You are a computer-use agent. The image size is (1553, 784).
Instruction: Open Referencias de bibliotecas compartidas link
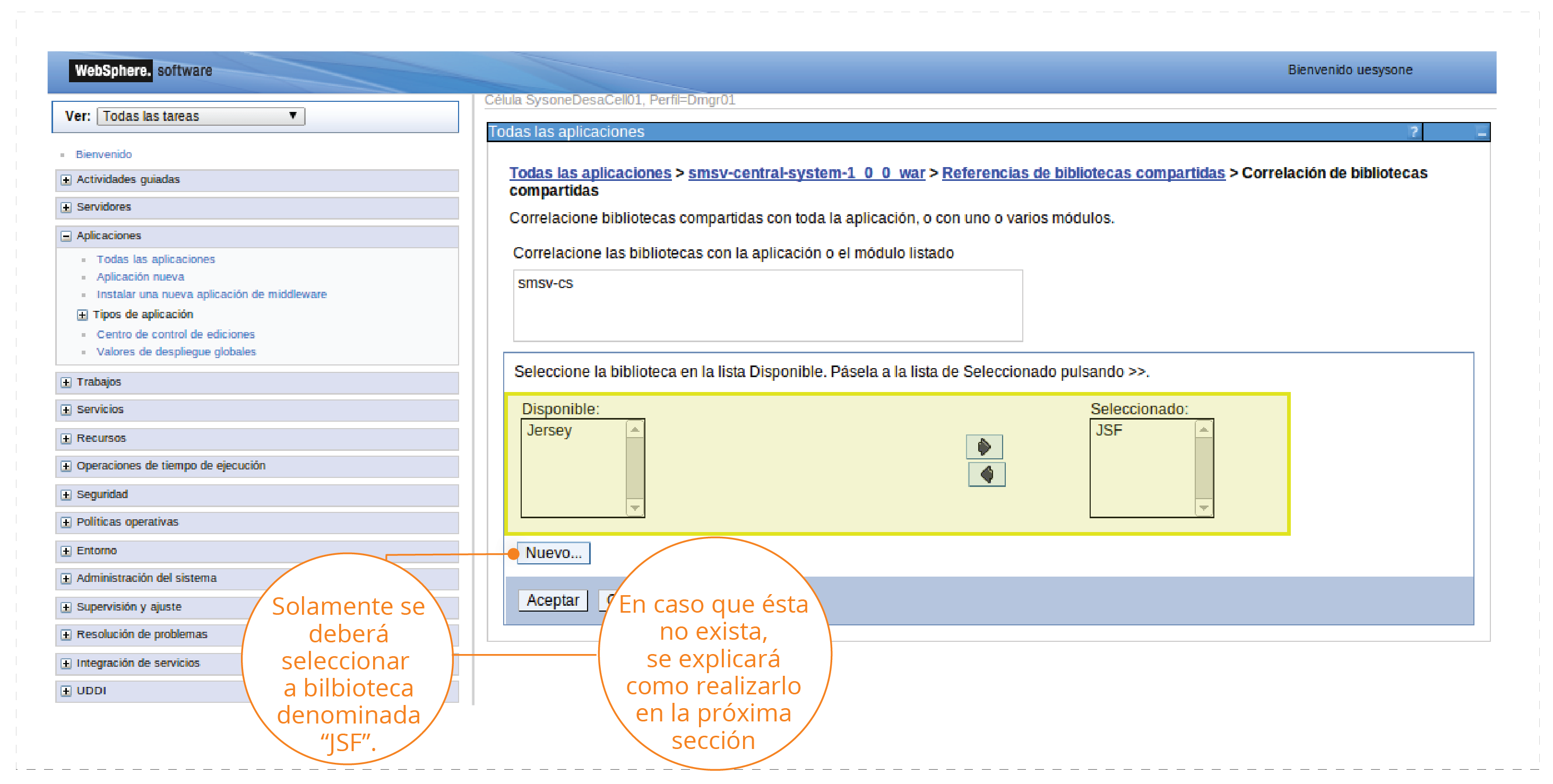[1083, 173]
